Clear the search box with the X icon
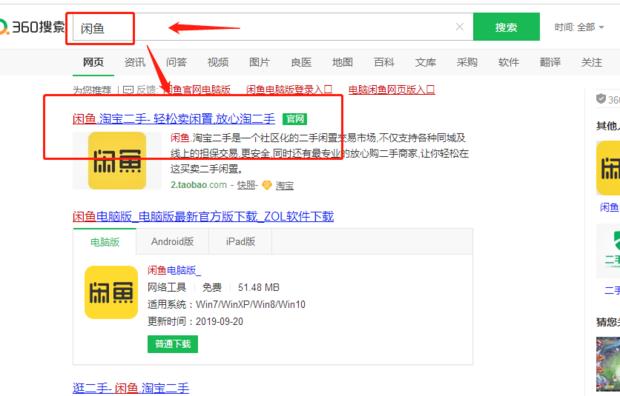Viewport: 620px width, 396px height. [x=459, y=27]
